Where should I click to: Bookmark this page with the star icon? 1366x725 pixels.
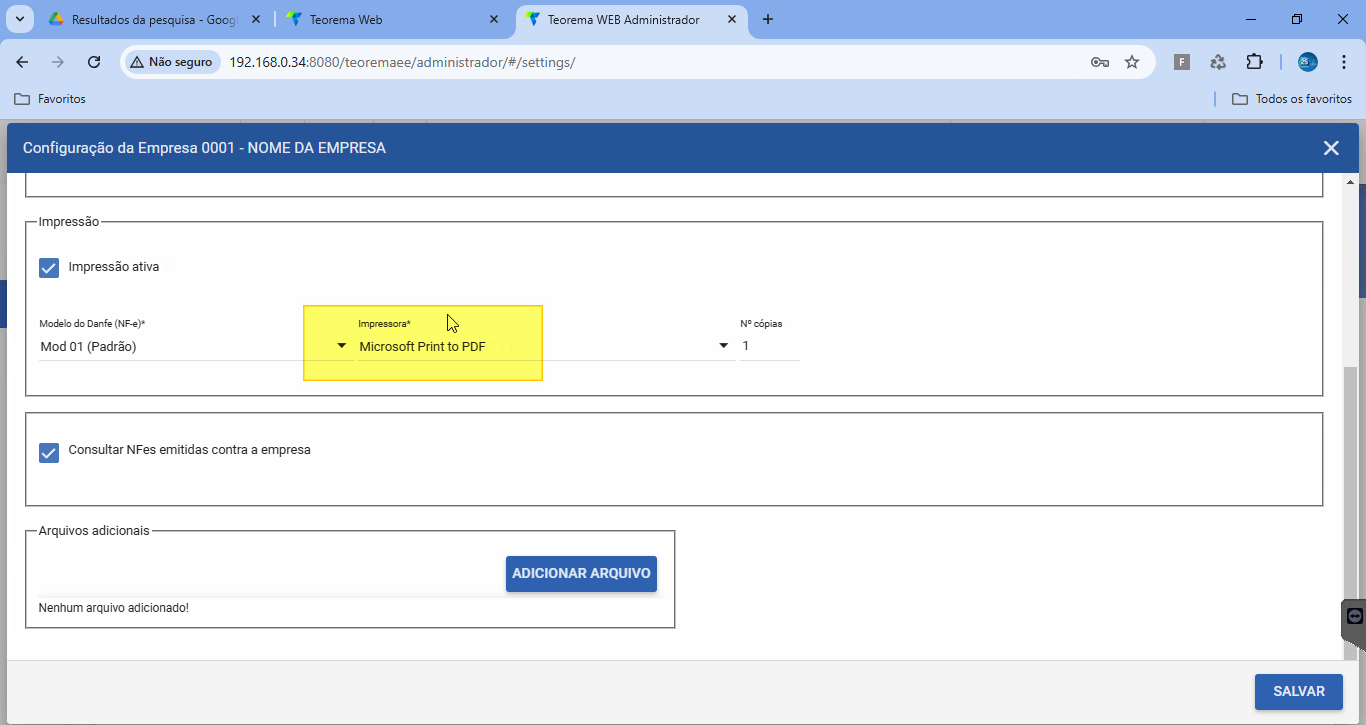(x=1132, y=62)
